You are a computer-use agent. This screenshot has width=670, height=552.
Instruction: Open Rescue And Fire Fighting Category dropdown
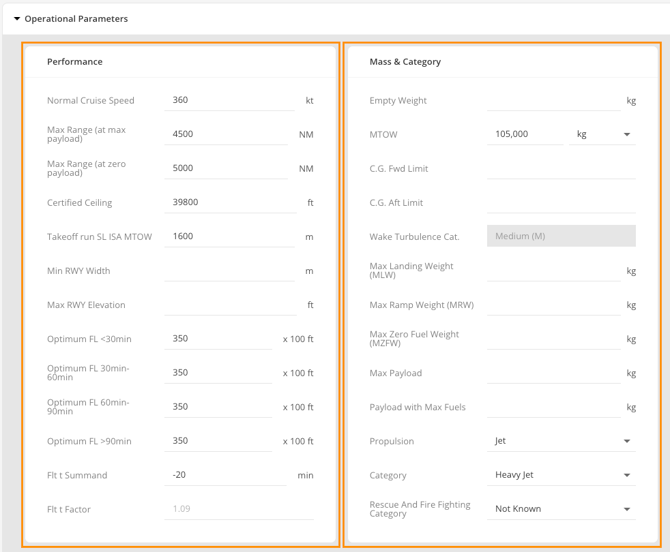pyautogui.click(x=562, y=509)
